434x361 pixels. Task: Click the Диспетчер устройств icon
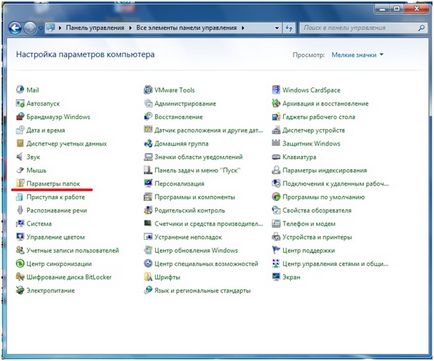click(x=276, y=130)
